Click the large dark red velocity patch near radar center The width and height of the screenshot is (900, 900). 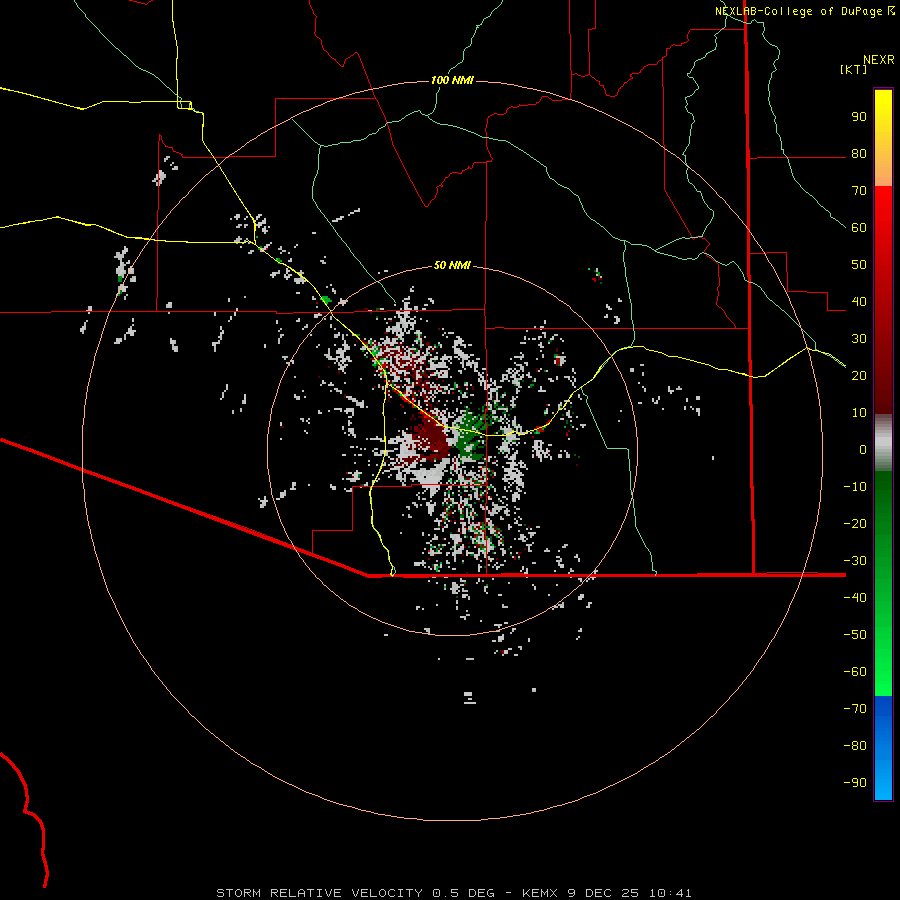[x=433, y=440]
